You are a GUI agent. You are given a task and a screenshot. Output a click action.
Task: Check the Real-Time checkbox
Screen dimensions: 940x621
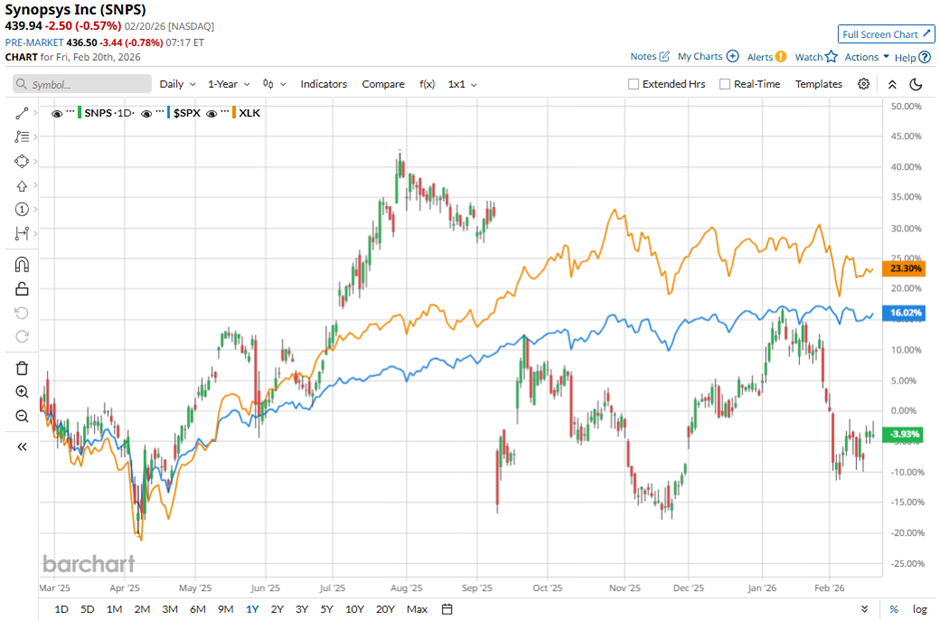(725, 85)
